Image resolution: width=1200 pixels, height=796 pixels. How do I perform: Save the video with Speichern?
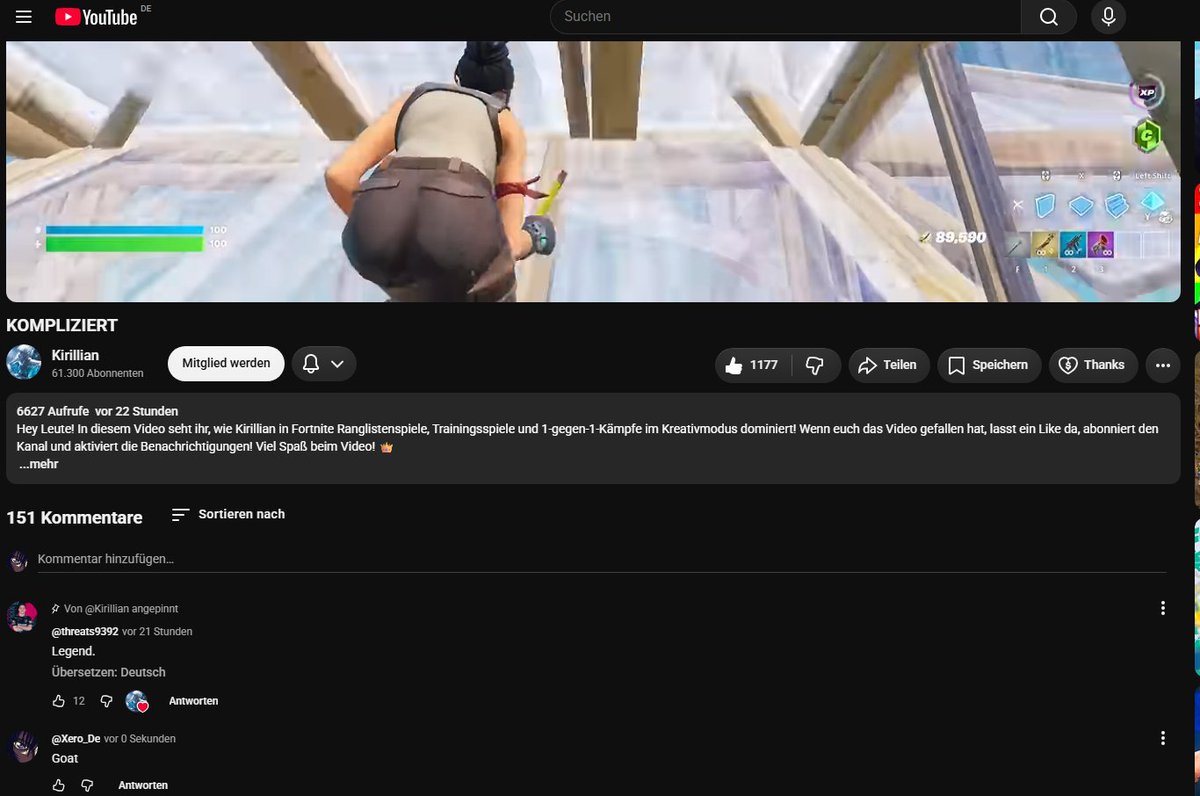(989, 365)
